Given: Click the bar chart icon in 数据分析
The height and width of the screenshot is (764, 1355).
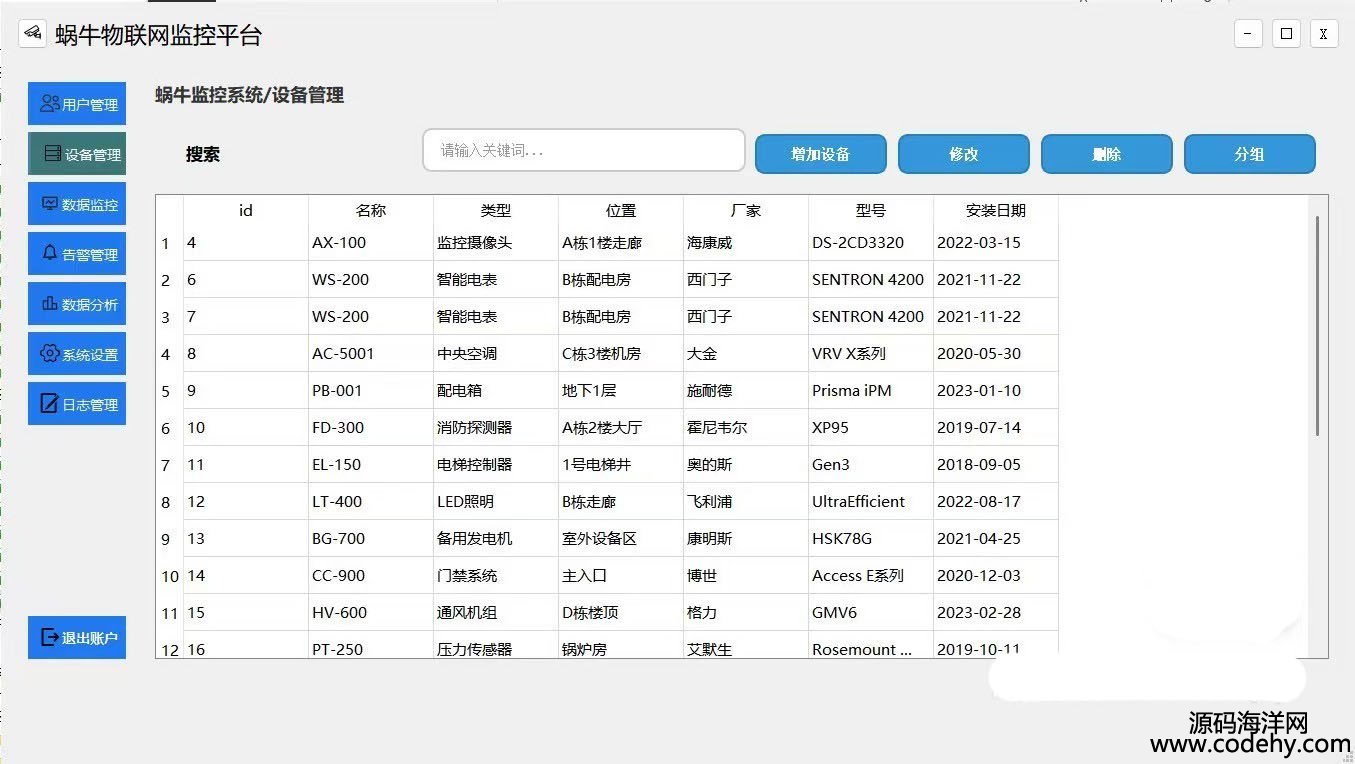Looking at the screenshot, I should tap(49, 304).
